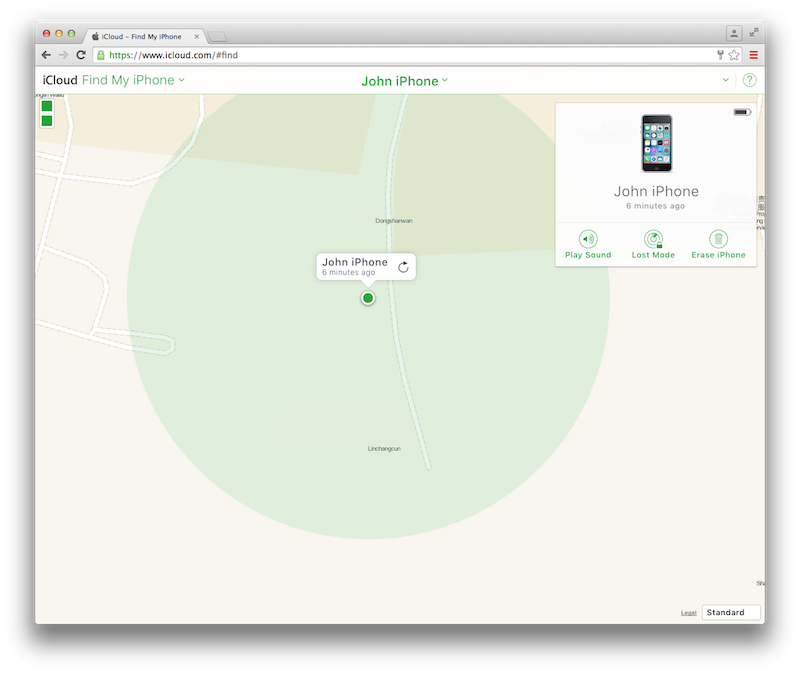Click the Erase iPhone trash icon
The height and width of the screenshot is (673, 800).
point(718,239)
